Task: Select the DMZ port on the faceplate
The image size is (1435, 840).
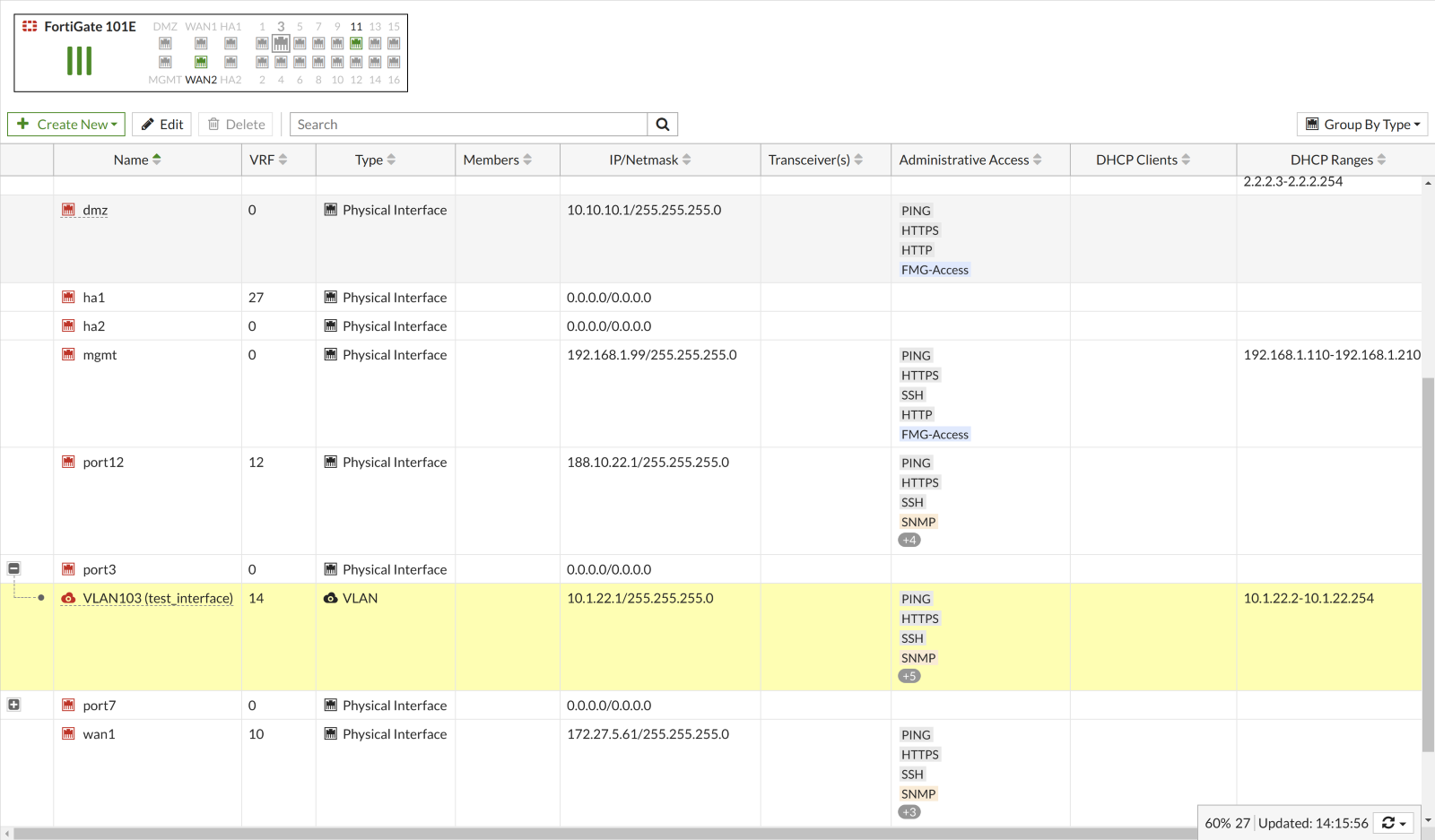Action: 165,43
